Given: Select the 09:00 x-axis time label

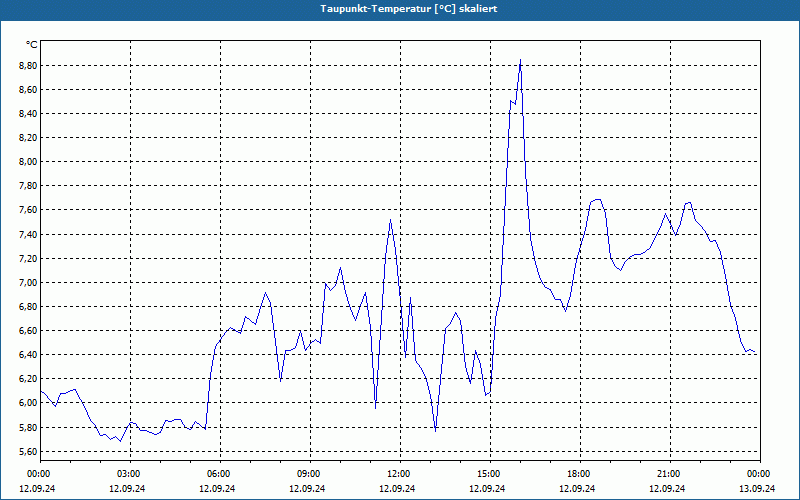Looking at the screenshot, I should 308,474.
